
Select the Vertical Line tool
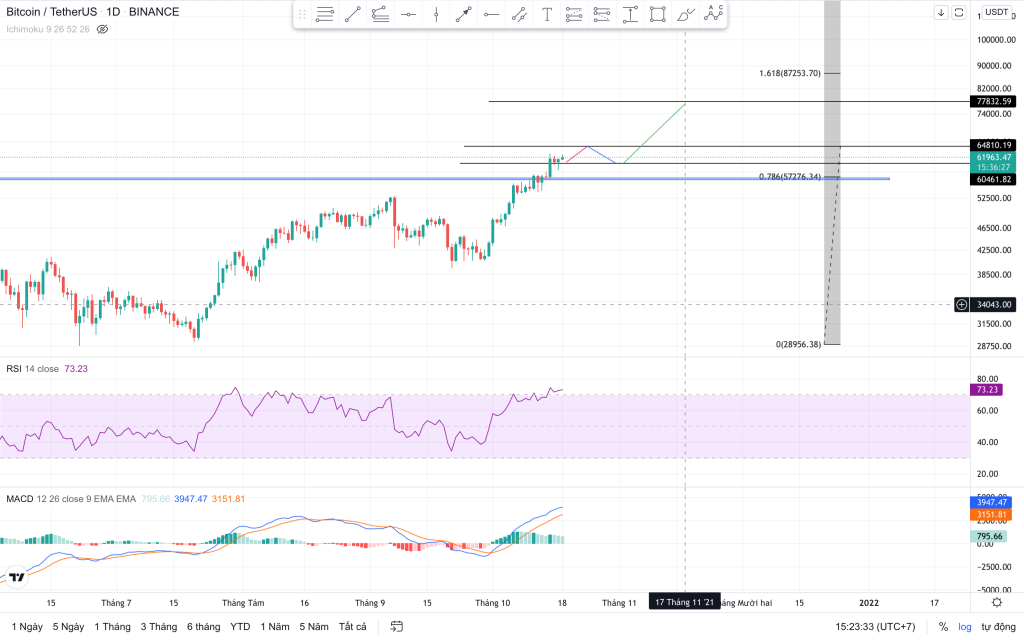point(435,14)
